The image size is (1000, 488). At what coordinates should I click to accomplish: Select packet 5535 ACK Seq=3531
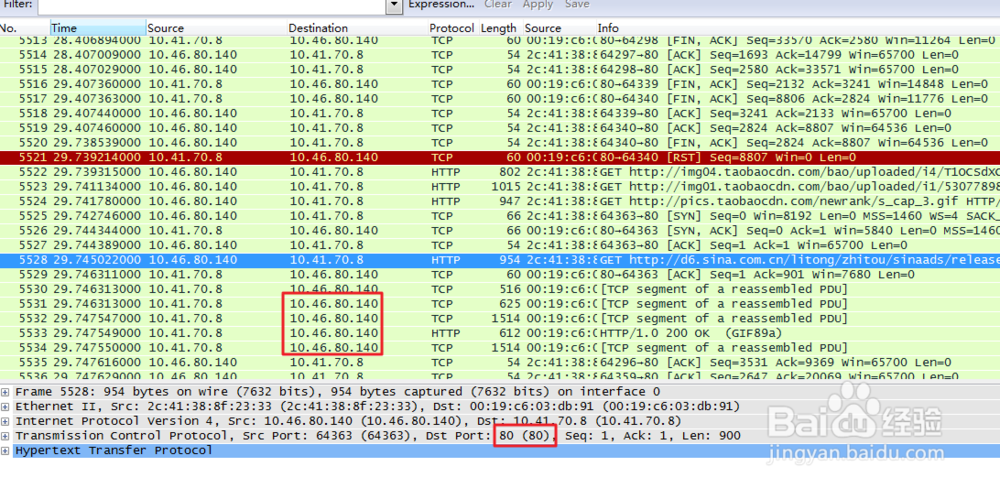click(500, 362)
